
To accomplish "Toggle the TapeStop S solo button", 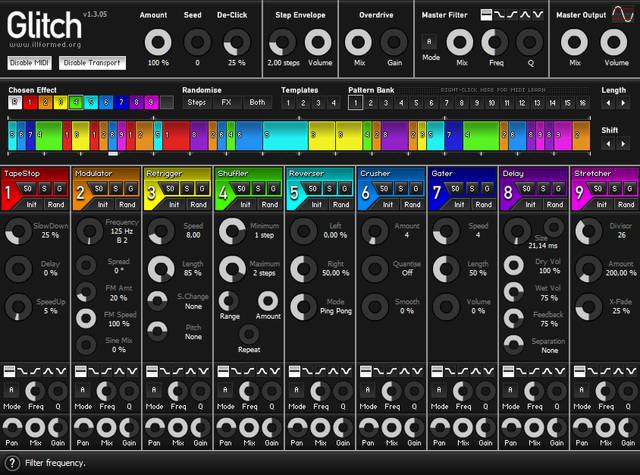I will 44,189.
